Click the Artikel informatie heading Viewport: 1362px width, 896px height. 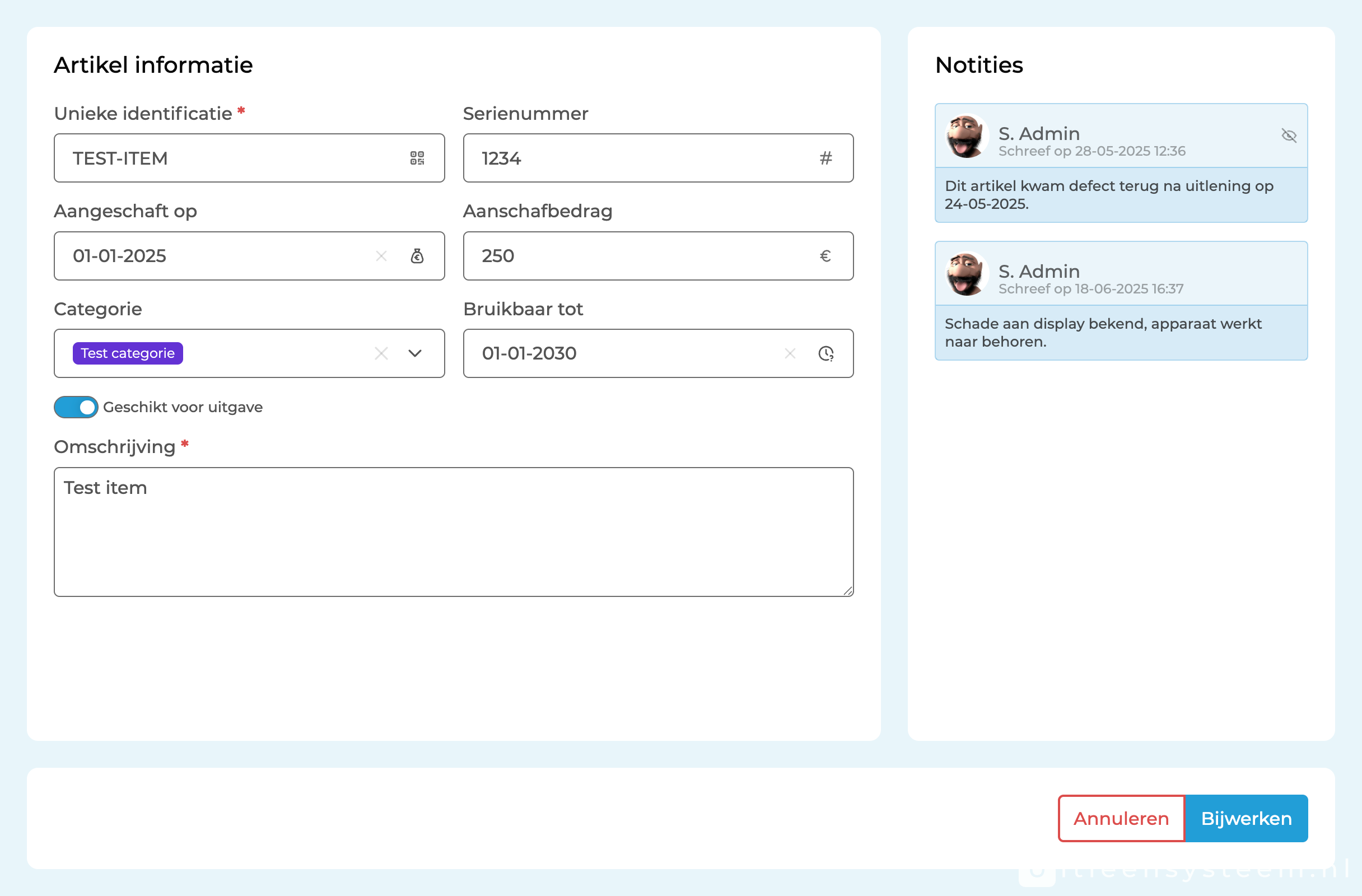tap(153, 65)
